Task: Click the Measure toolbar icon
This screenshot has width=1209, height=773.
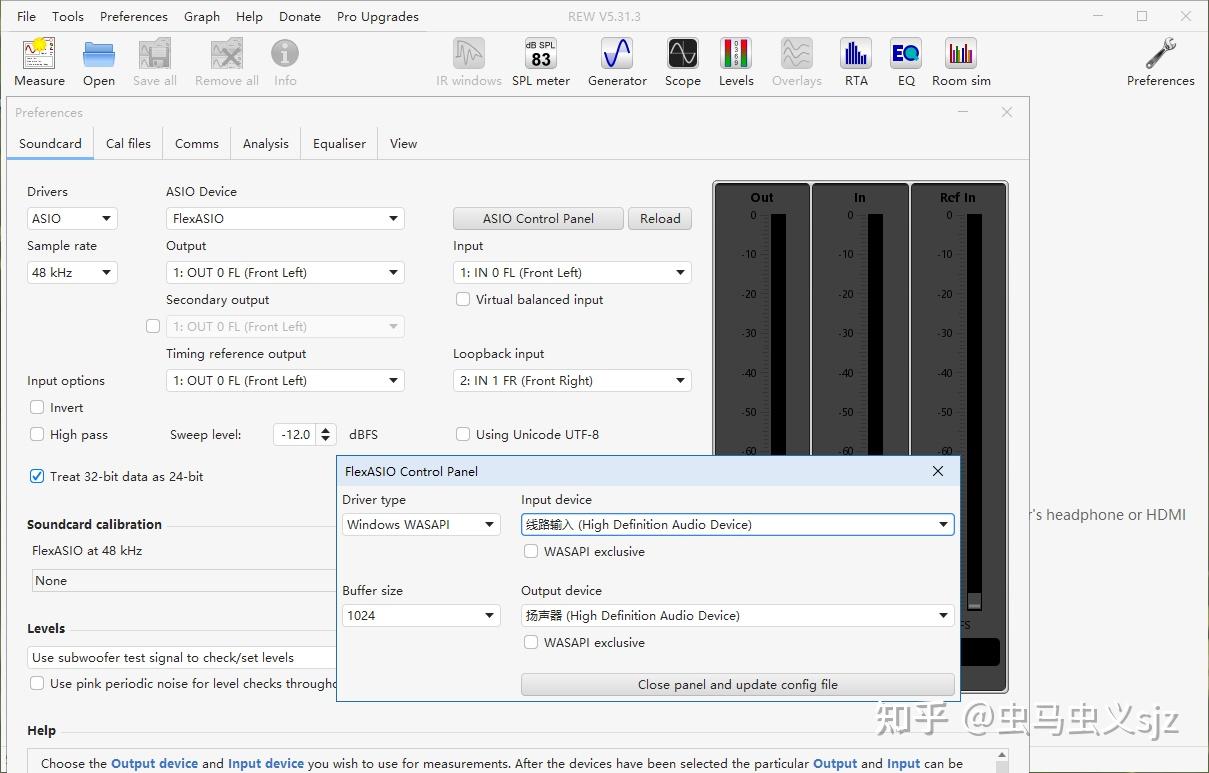Action: pos(39,62)
